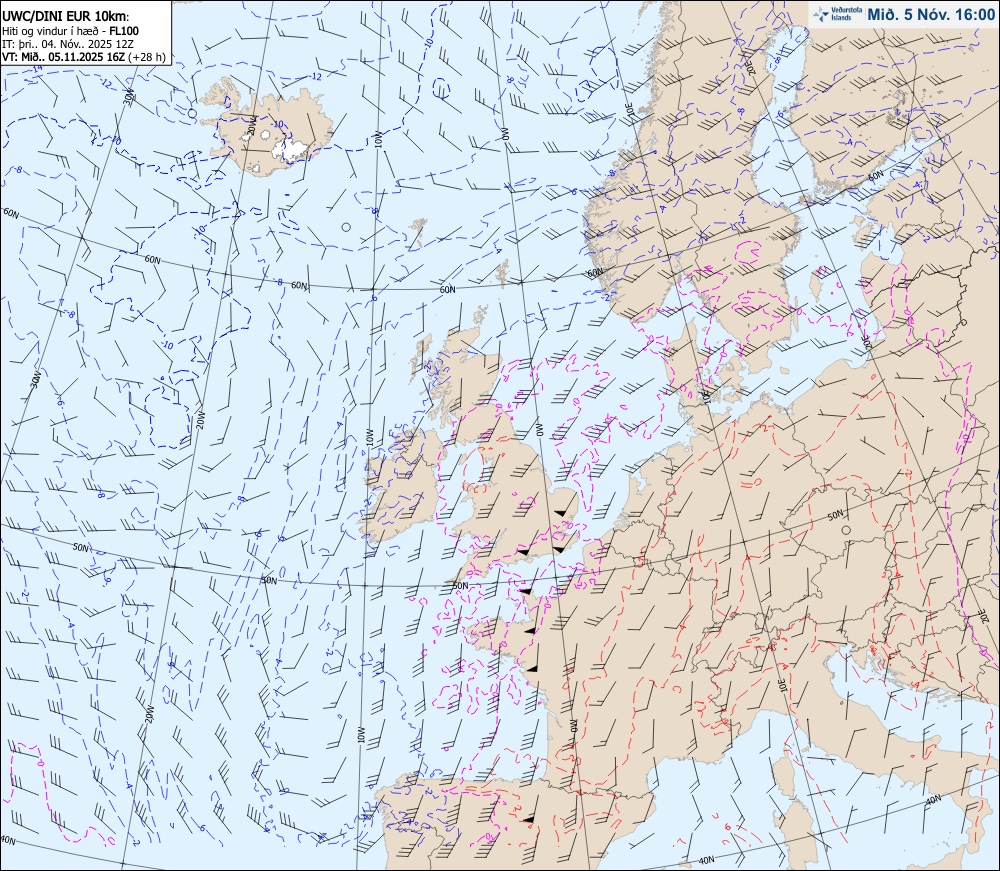The width and height of the screenshot is (1000, 871).
Task: Click the 60N label near Shetland
Action: coord(448,289)
